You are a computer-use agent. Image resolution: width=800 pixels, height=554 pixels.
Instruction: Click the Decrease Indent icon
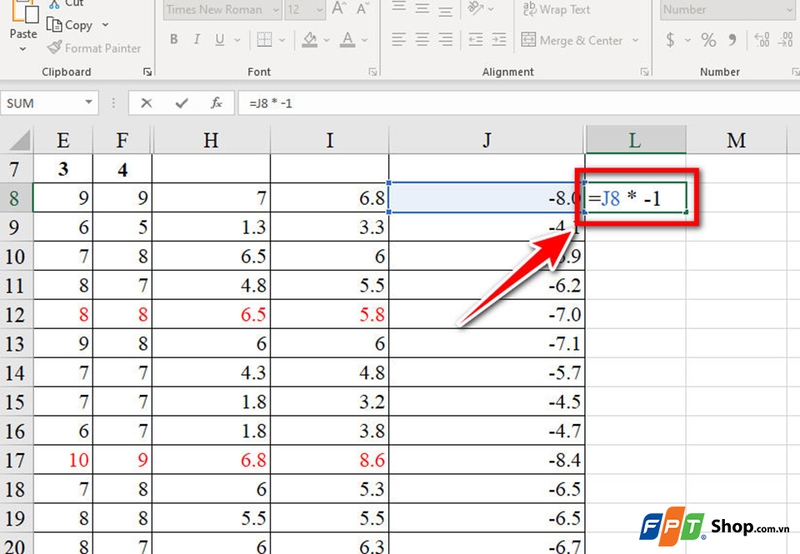point(476,39)
